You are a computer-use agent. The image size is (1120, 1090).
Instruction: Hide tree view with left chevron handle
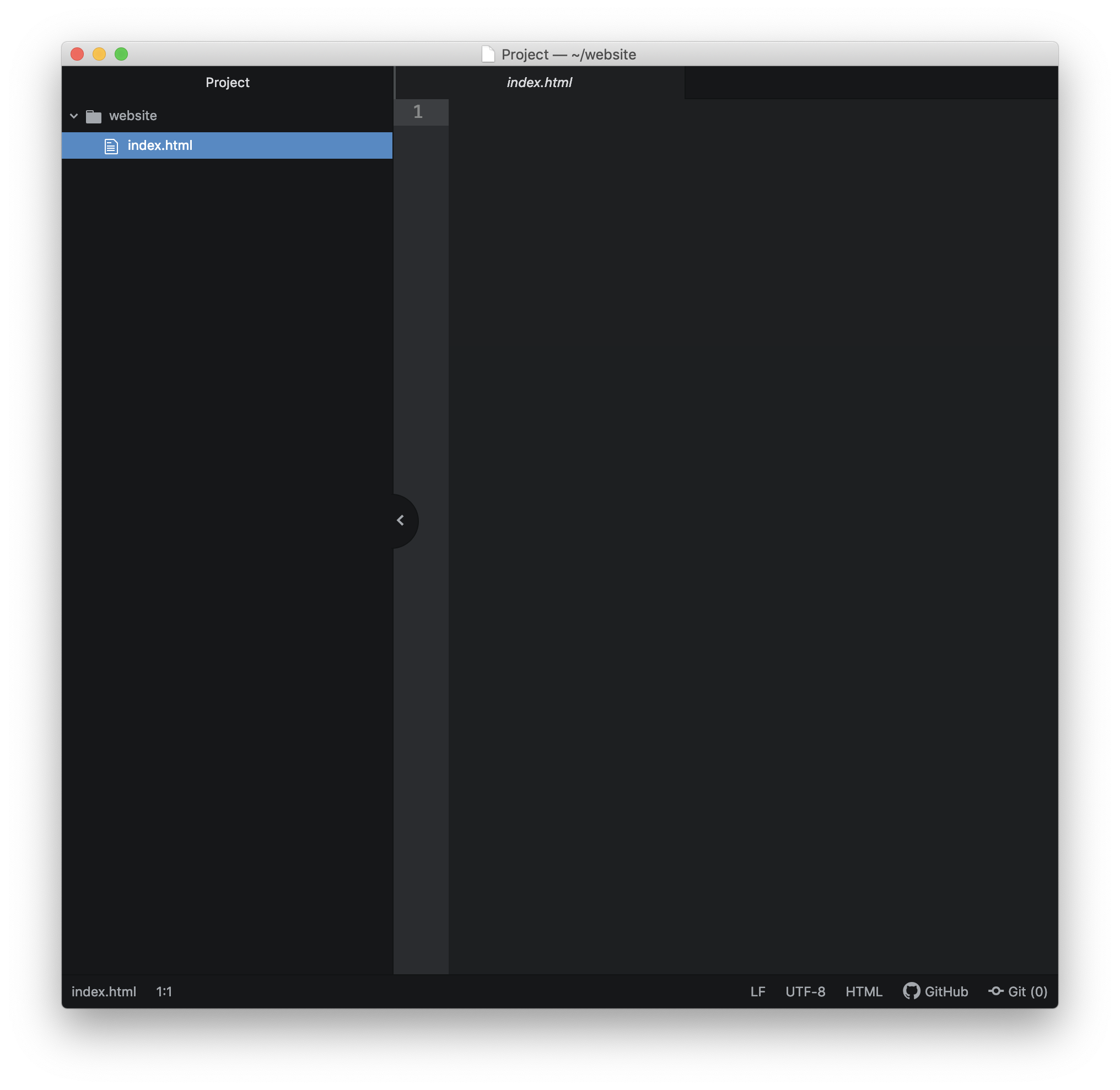click(401, 520)
